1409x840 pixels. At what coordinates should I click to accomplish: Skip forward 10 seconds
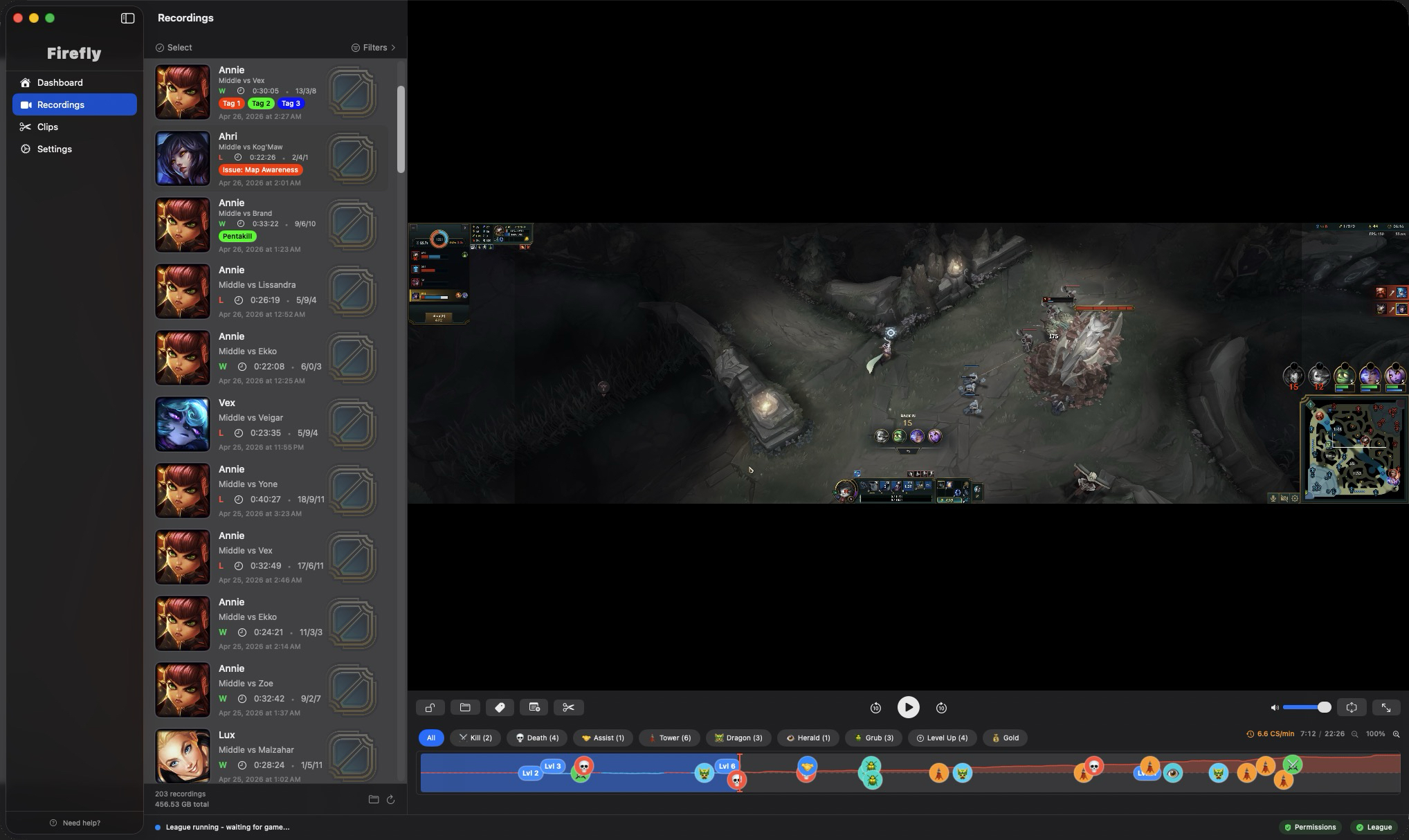[x=941, y=707]
